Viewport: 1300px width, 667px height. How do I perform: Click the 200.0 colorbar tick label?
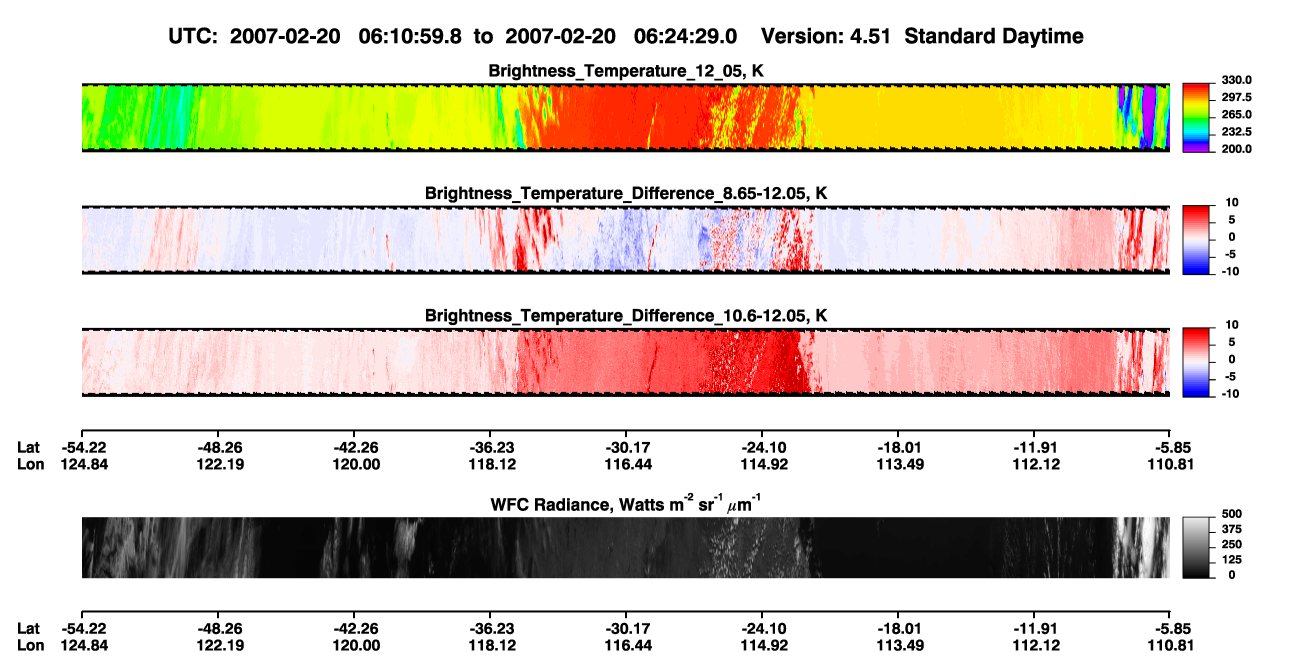point(1235,148)
